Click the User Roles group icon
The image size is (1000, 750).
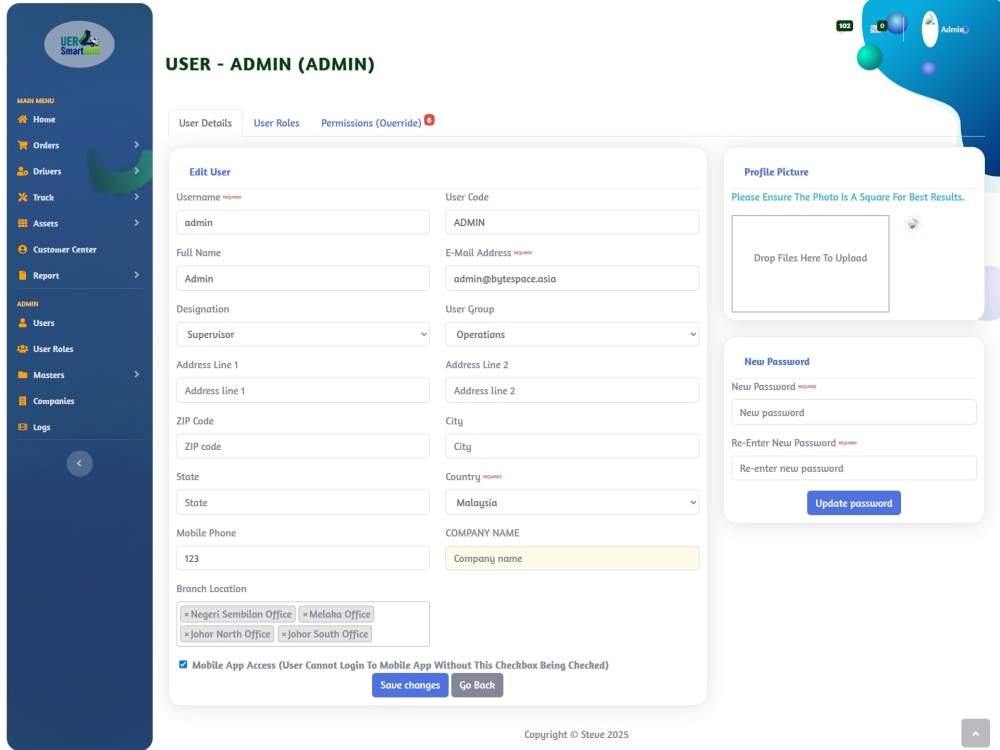22,349
